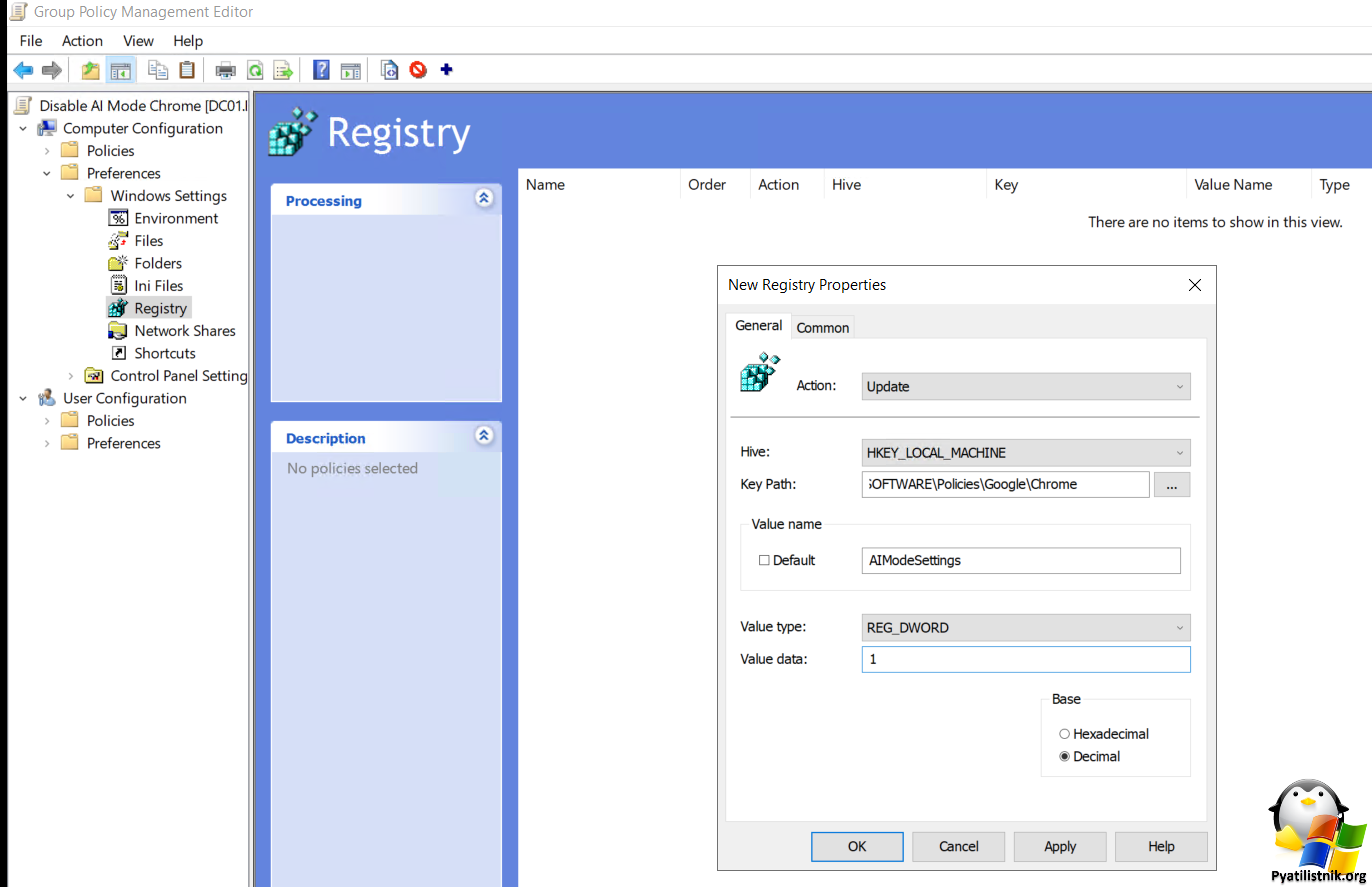The height and width of the screenshot is (887, 1372).
Task: Select the Hexadecimal base radio button
Action: [x=1065, y=734]
